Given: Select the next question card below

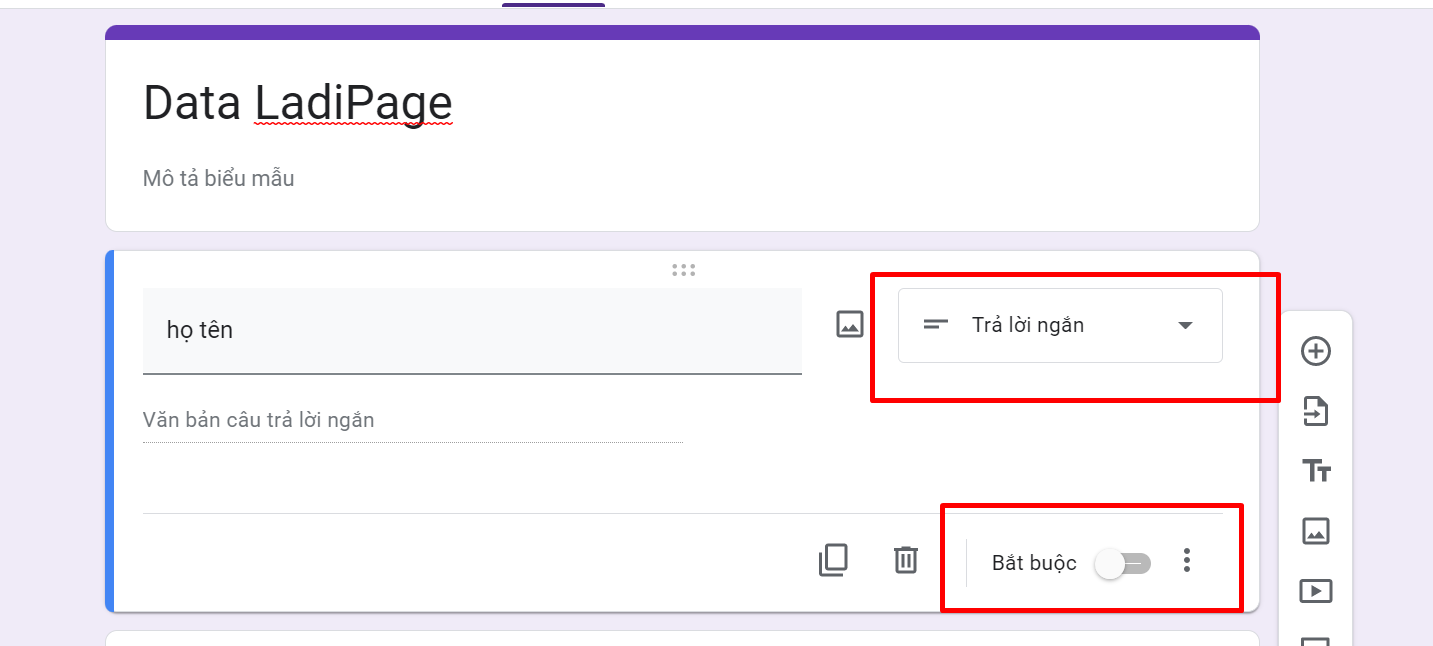Looking at the screenshot, I should pyautogui.click(x=680, y=638).
